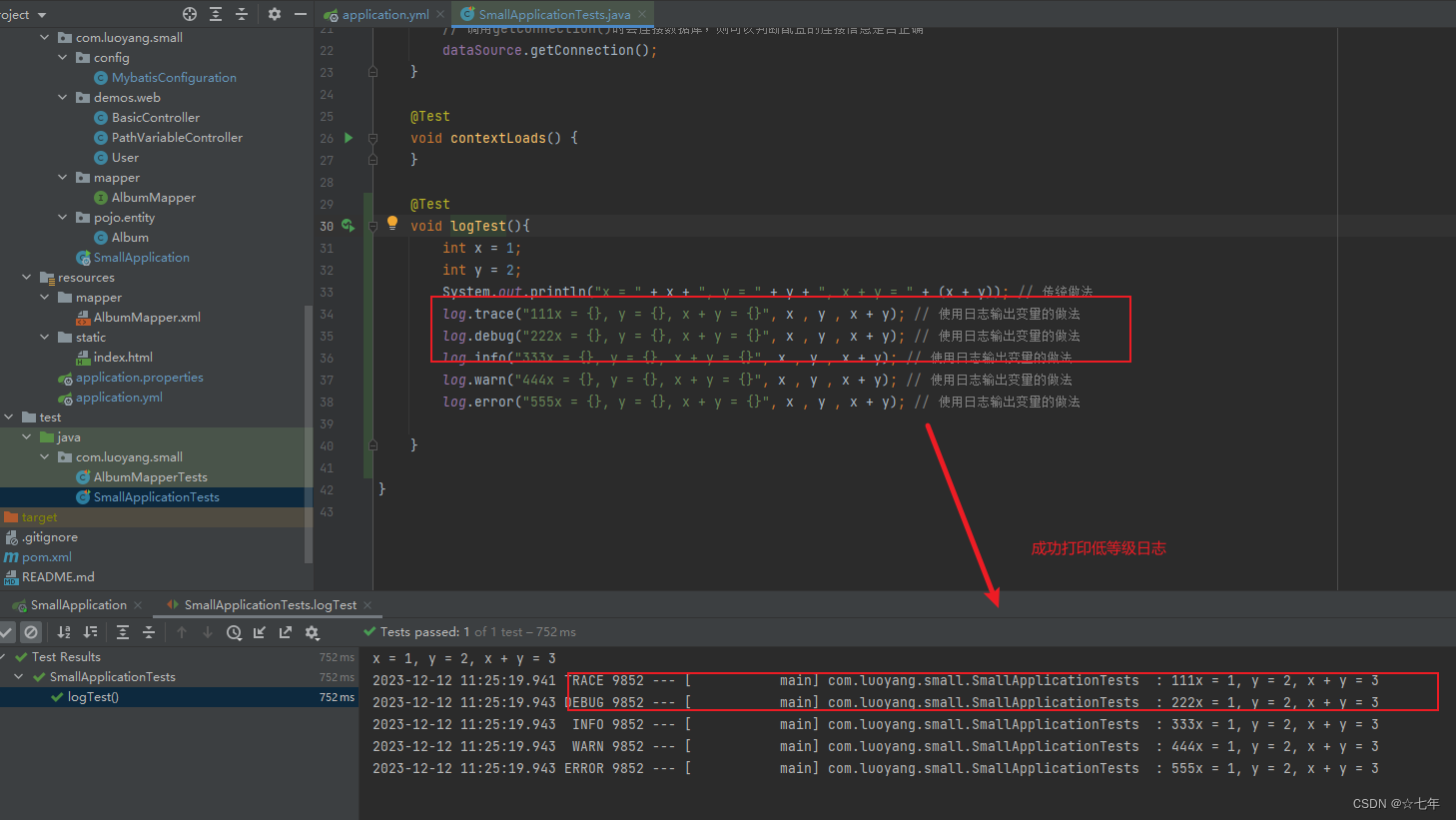Close the SmallApplicationTests.logTest run tab
The width and height of the screenshot is (1456, 820).
point(367,605)
